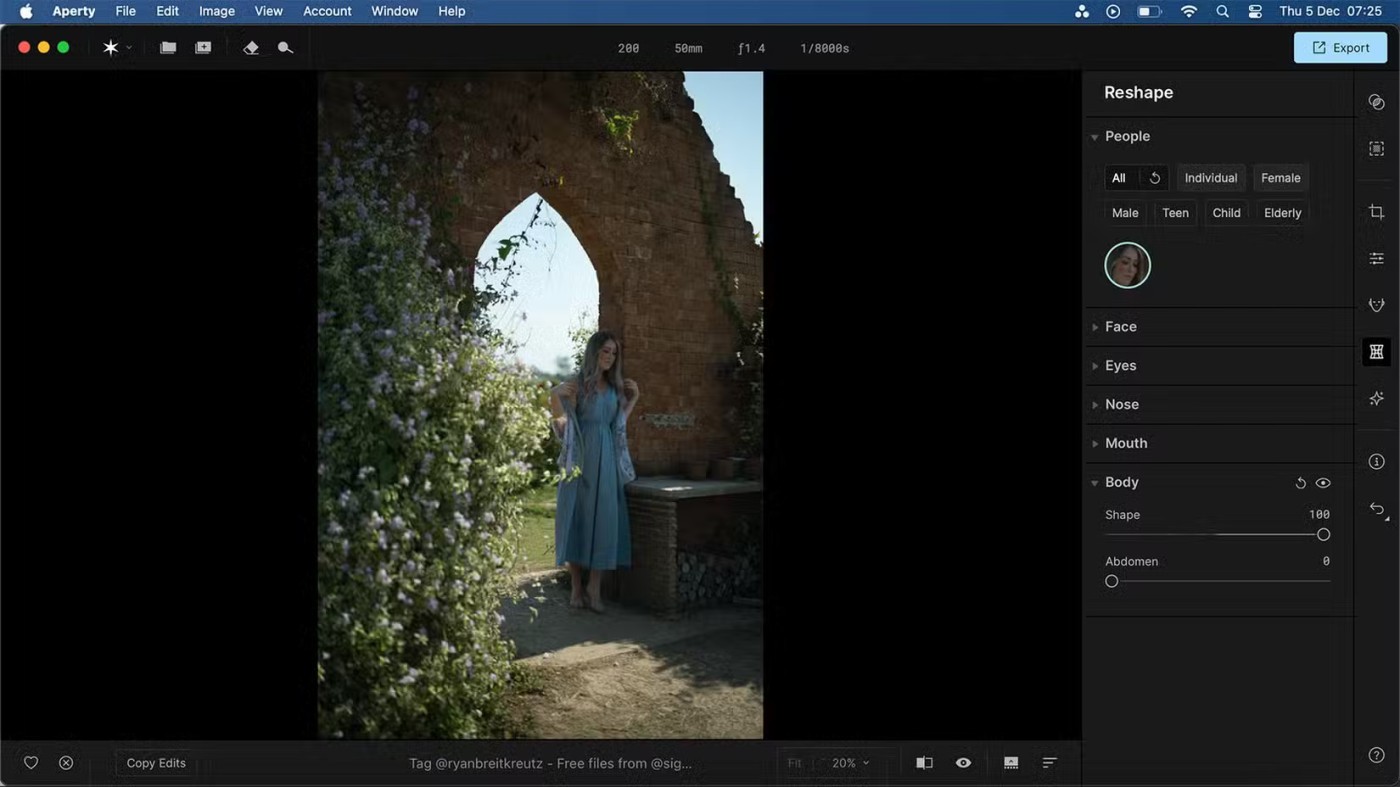Toggle Body effect visibility eye
The width and height of the screenshot is (1400, 787).
point(1323,483)
